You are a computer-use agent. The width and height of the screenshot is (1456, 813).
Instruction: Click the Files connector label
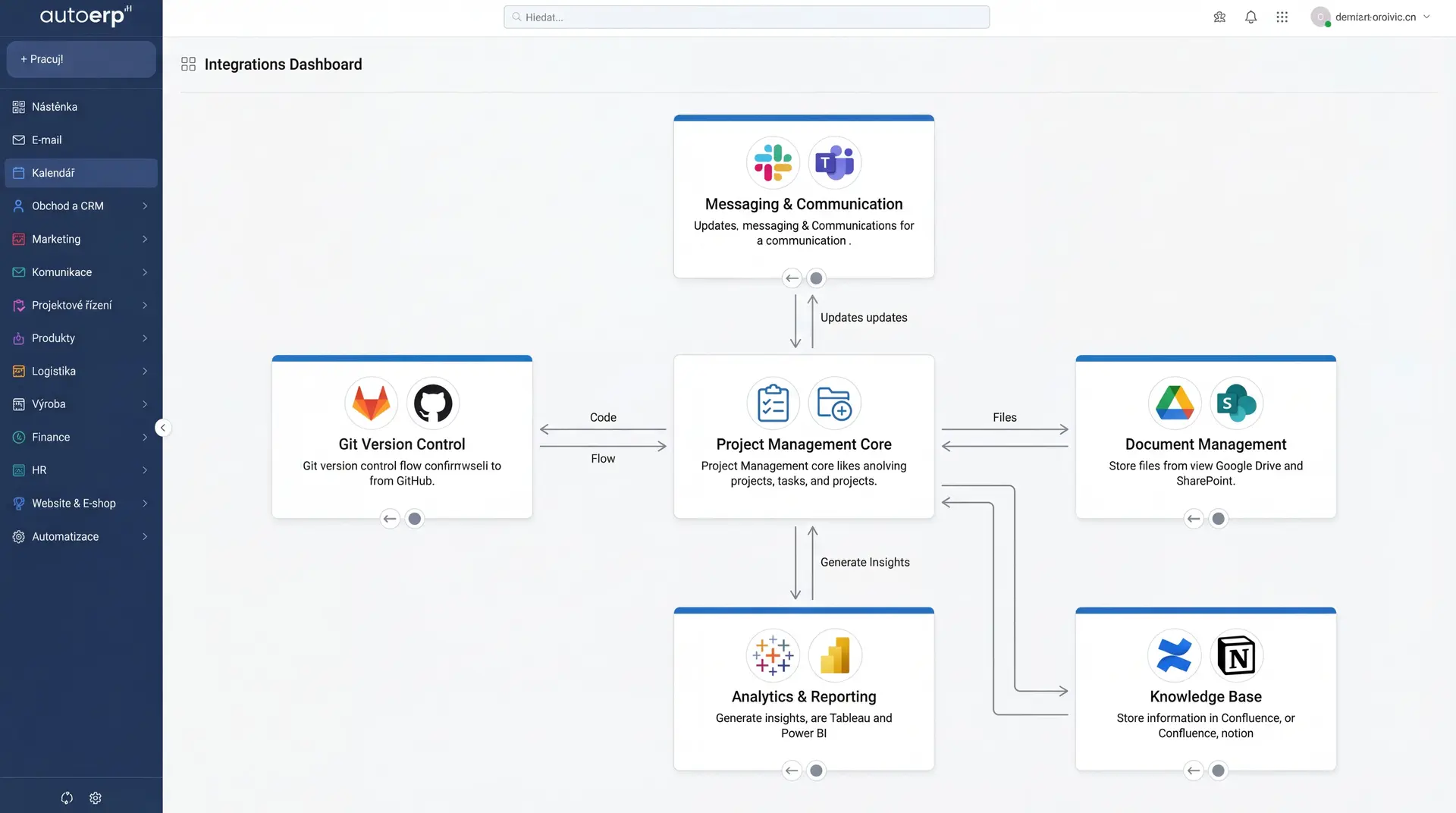tap(1005, 417)
